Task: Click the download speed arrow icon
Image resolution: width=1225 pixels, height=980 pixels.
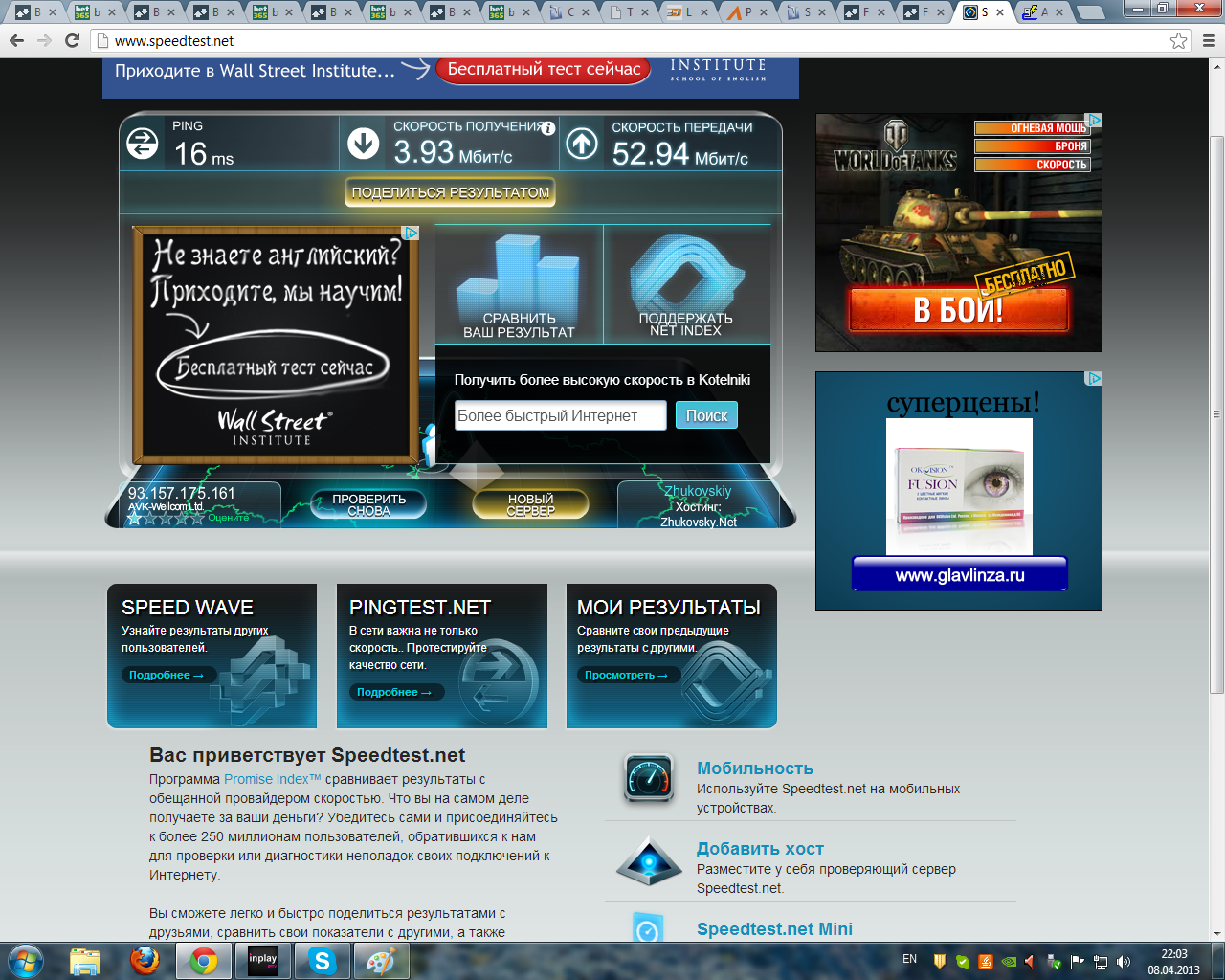Action: (x=363, y=144)
